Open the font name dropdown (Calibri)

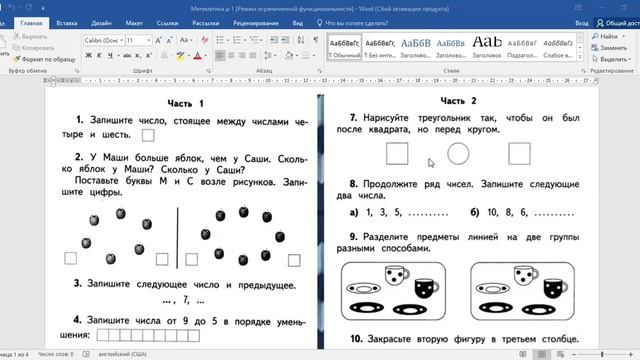121,40
